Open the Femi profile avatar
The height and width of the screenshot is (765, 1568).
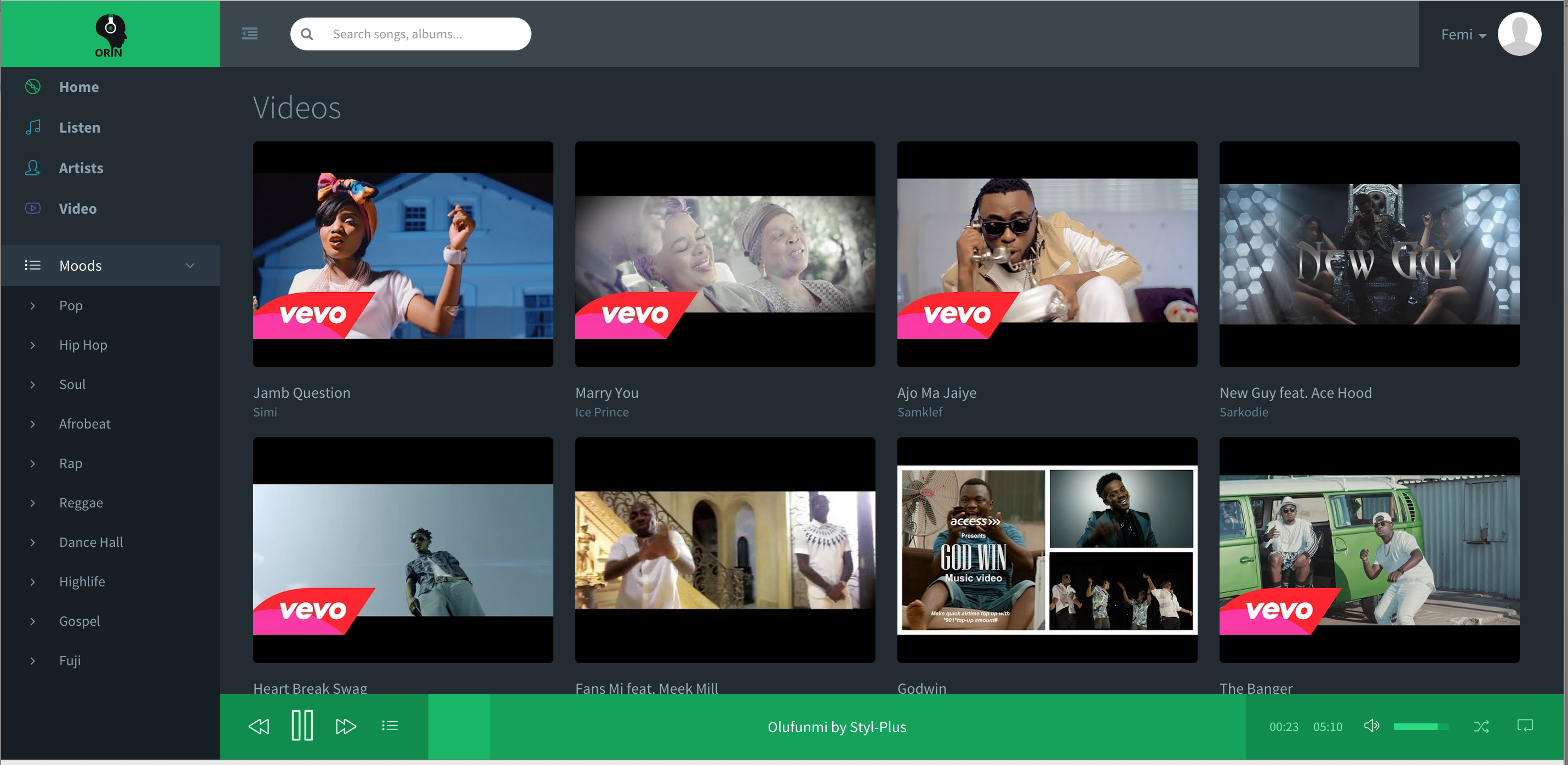pyautogui.click(x=1519, y=34)
